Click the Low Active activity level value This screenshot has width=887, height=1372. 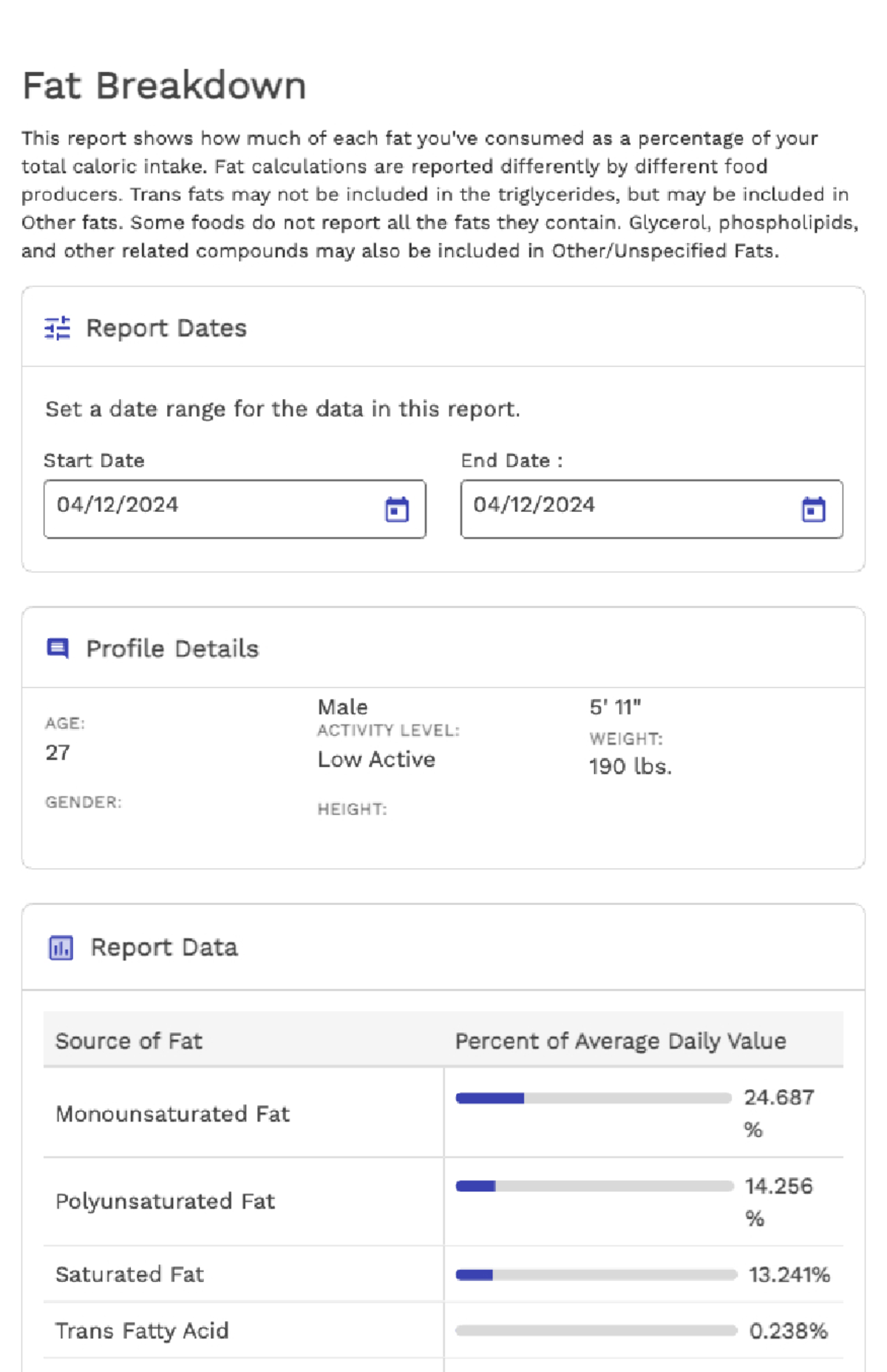(x=376, y=760)
